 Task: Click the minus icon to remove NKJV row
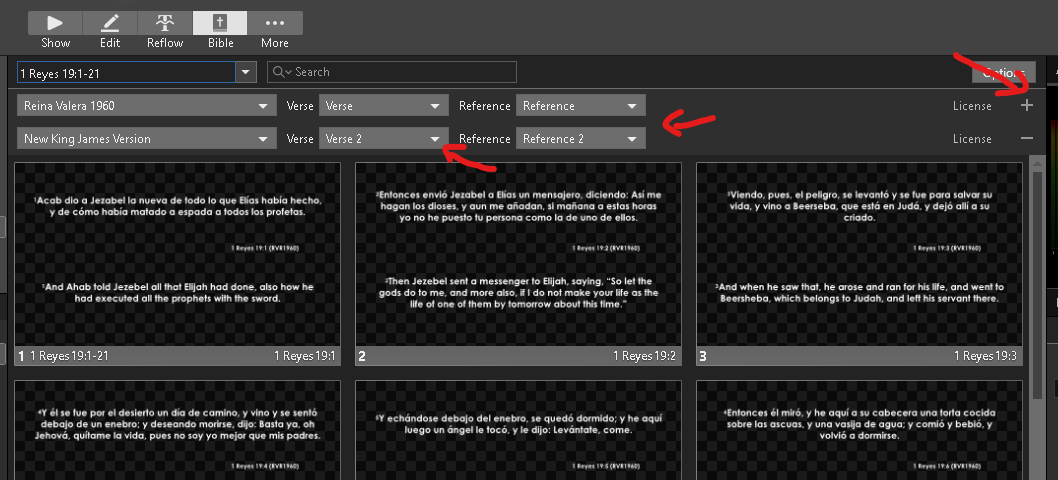pos(1027,138)
